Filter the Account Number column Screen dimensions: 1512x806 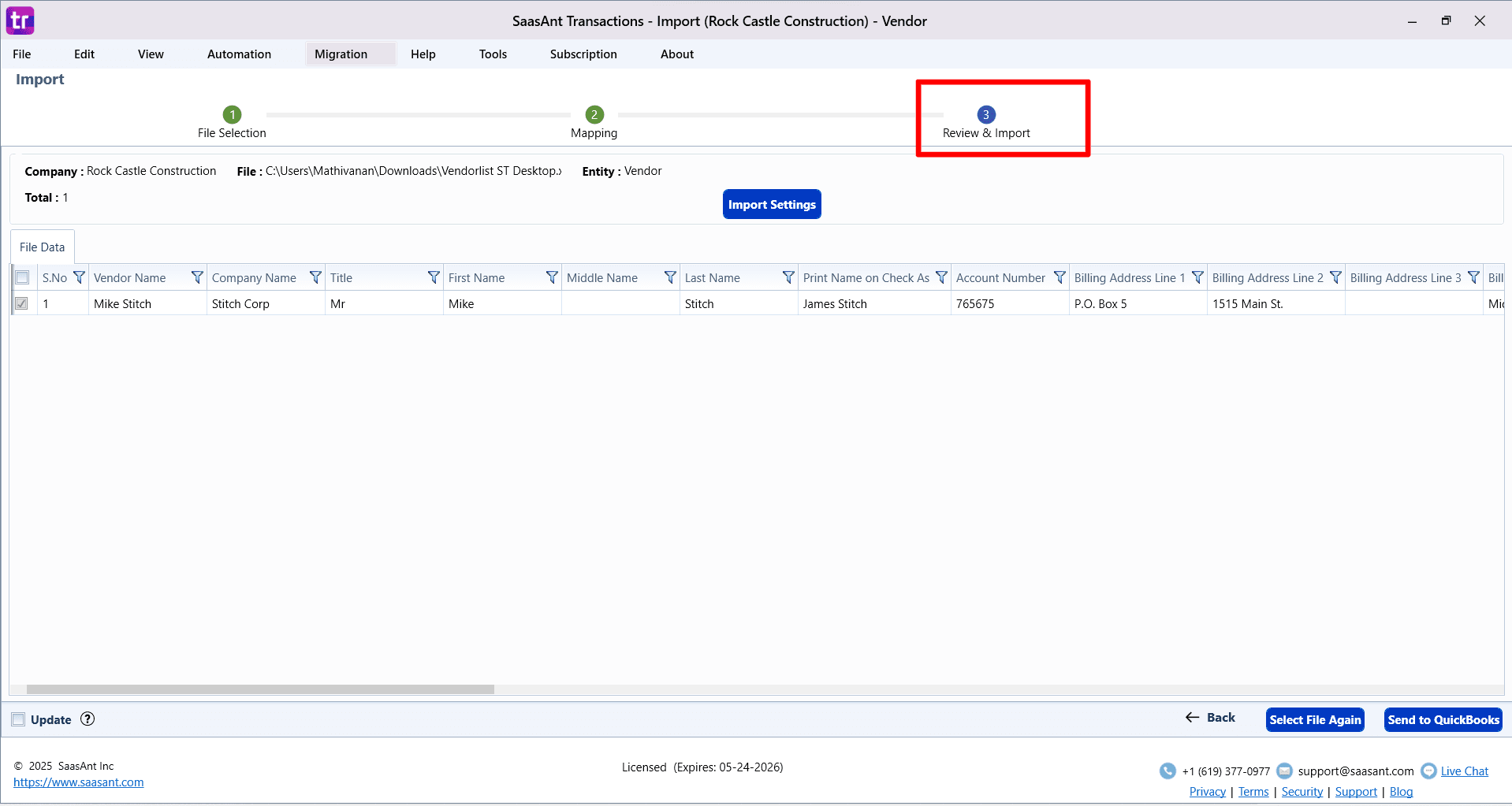pos(1060,277)
